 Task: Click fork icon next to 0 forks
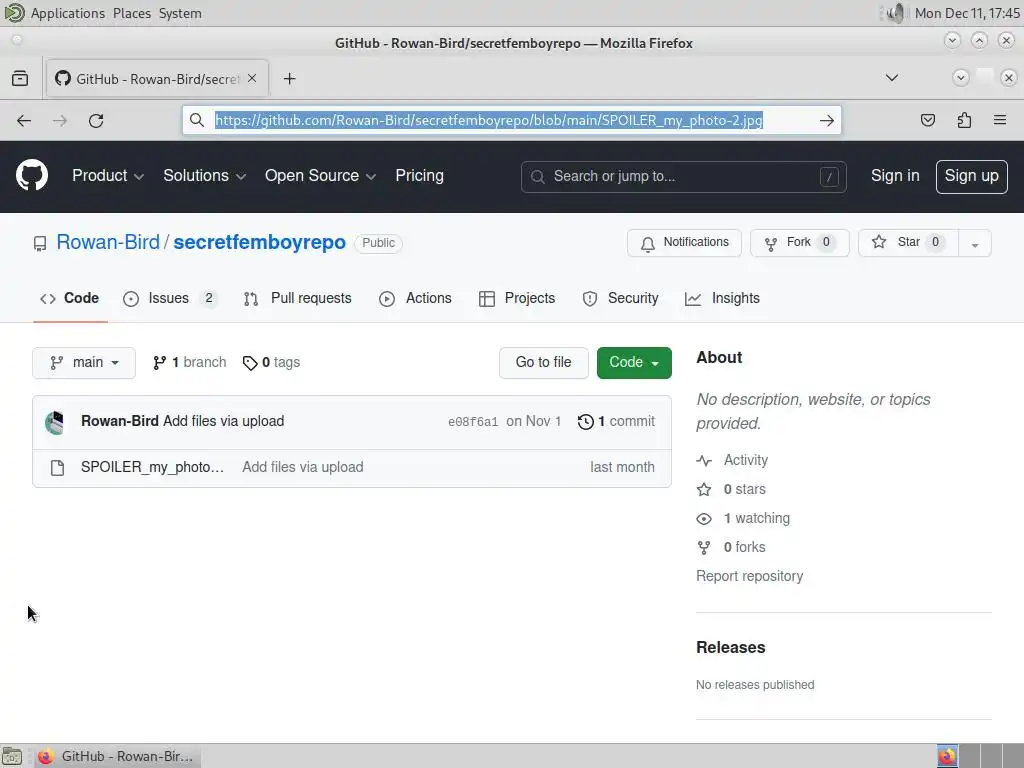tap(704, 547)
